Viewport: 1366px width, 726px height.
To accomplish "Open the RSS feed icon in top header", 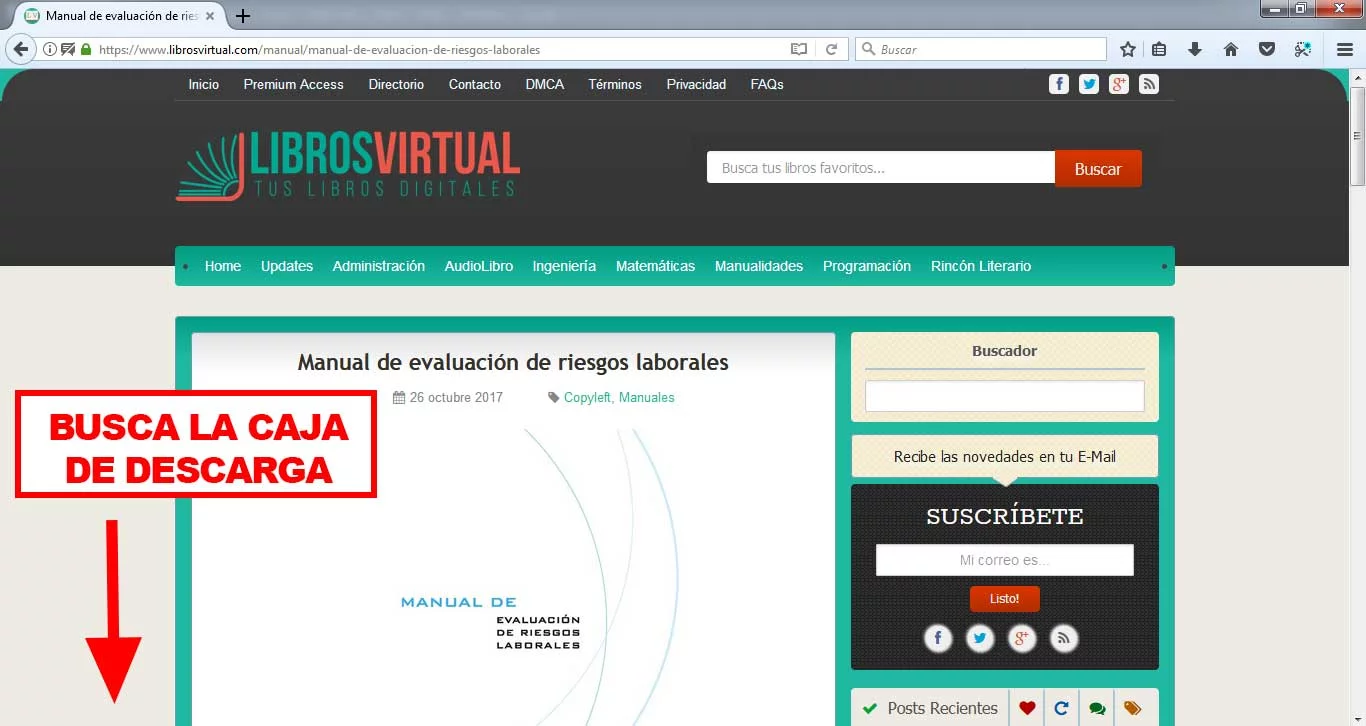I will [1149, 84].
